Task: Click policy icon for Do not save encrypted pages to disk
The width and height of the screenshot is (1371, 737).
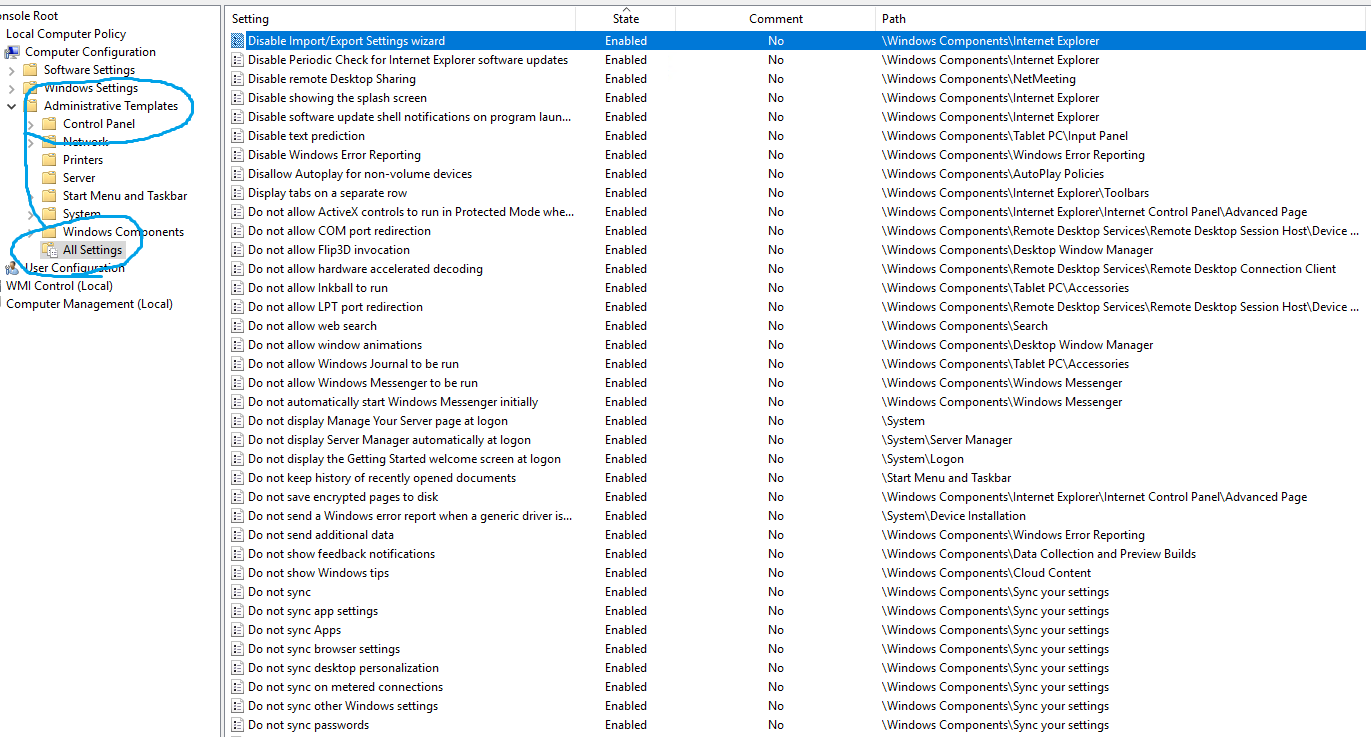Action: click(238, 497)
